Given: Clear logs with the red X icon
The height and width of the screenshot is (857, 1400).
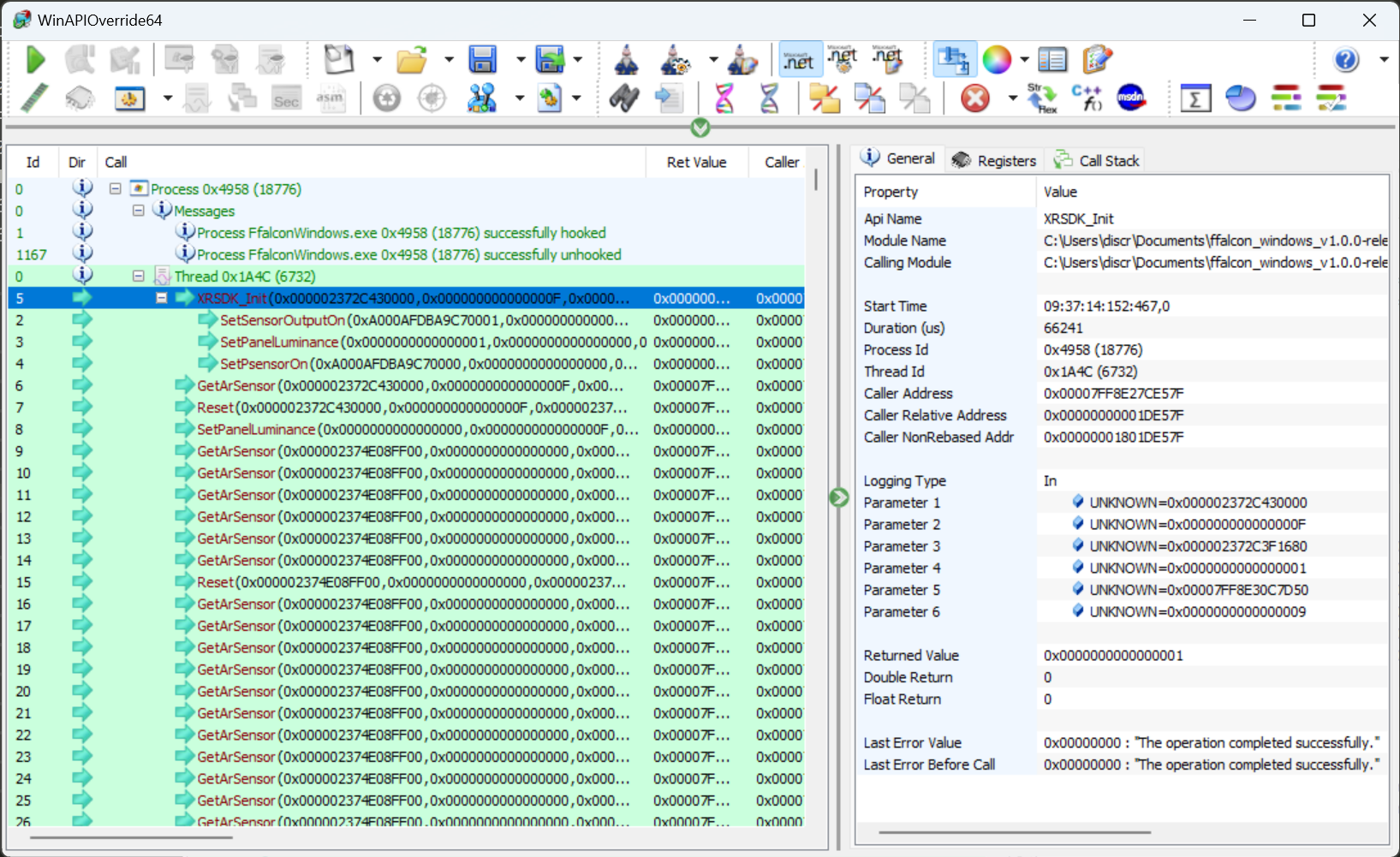Looking at the screenshot, I should click(x=974, y=98).
